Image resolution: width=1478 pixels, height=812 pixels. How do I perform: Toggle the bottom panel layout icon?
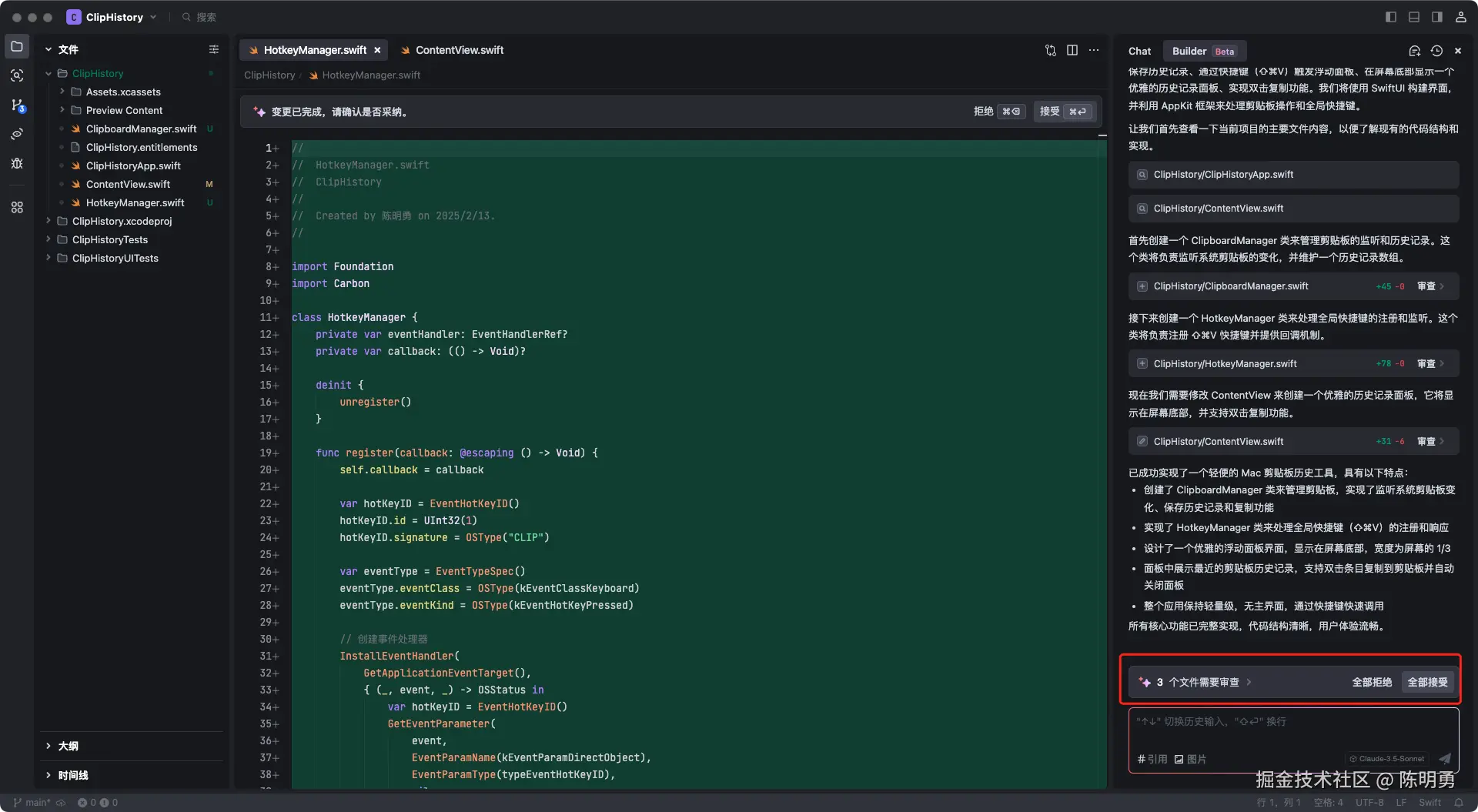click(1414, 17)
